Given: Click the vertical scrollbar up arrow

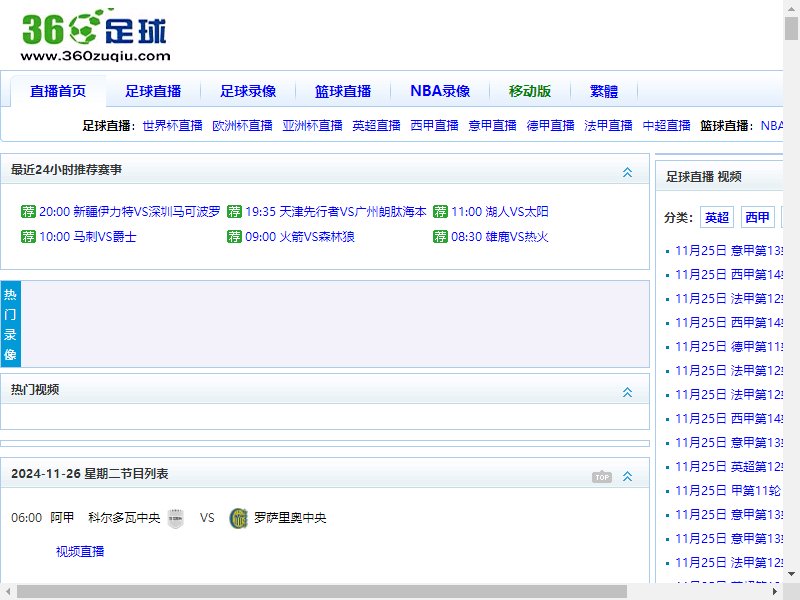Looking at the screenshot, I should 791,7.
